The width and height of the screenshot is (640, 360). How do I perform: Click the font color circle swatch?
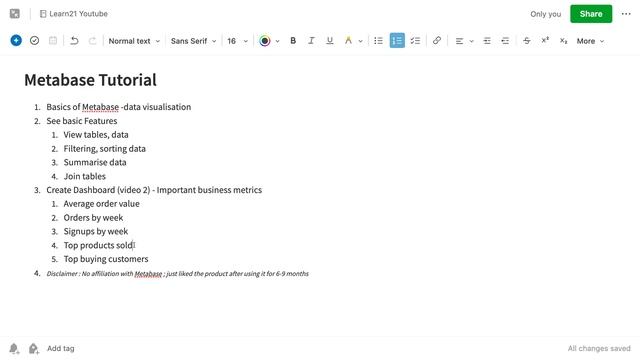[265, 41]
